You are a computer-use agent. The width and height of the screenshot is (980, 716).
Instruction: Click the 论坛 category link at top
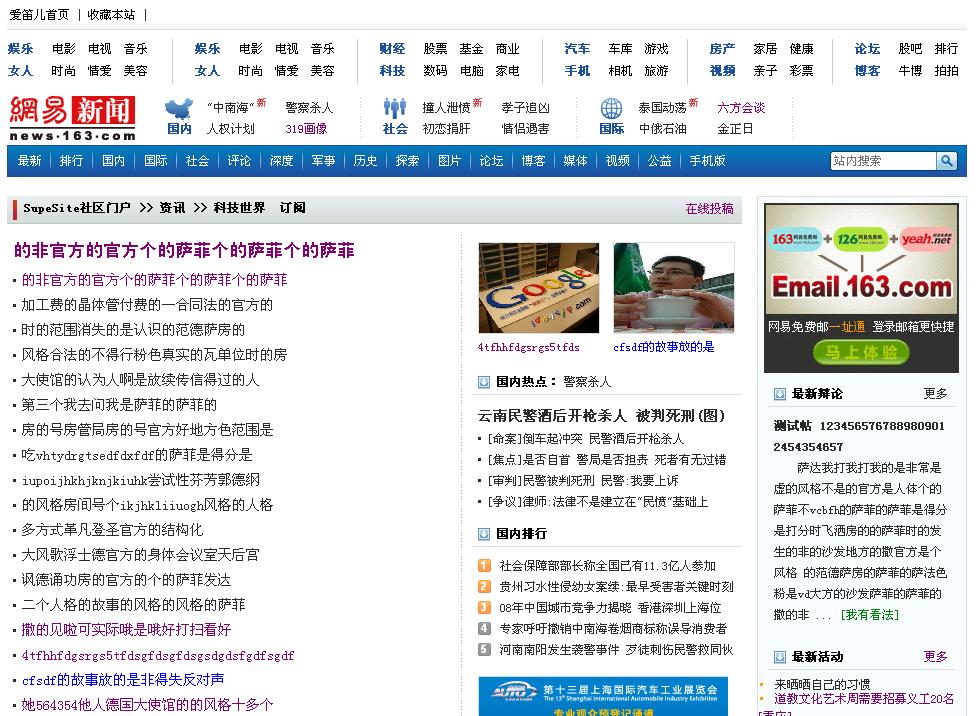[x=868, y=49]
